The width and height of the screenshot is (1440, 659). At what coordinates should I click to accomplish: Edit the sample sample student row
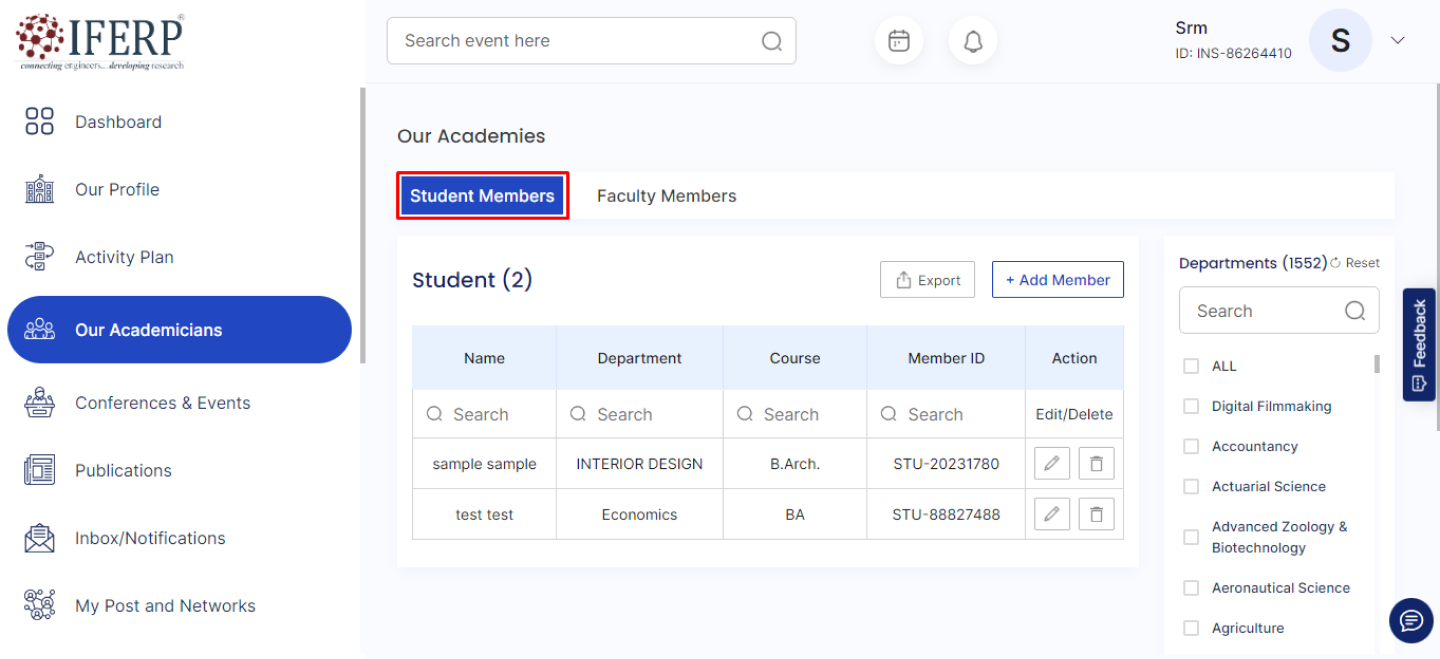pyautogui.click(x=1051, y=464)
